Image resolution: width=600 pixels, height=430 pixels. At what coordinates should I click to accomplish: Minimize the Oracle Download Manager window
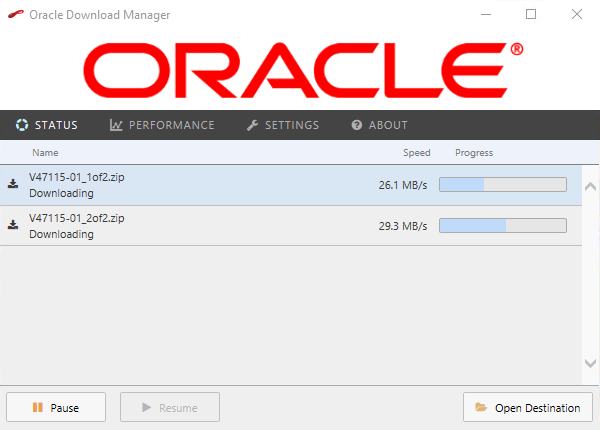tap(486, 15)
